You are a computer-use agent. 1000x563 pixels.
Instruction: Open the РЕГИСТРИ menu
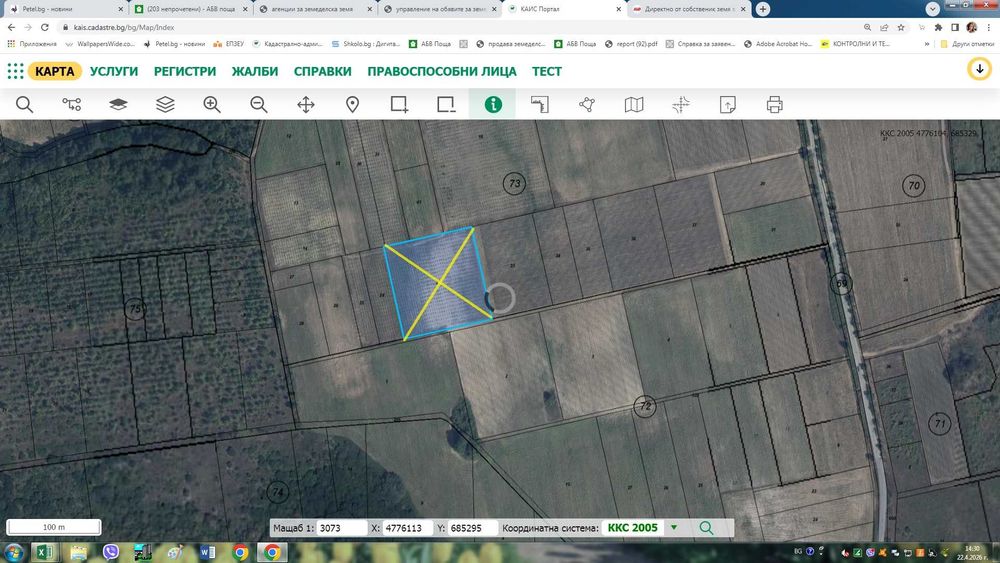185,71
